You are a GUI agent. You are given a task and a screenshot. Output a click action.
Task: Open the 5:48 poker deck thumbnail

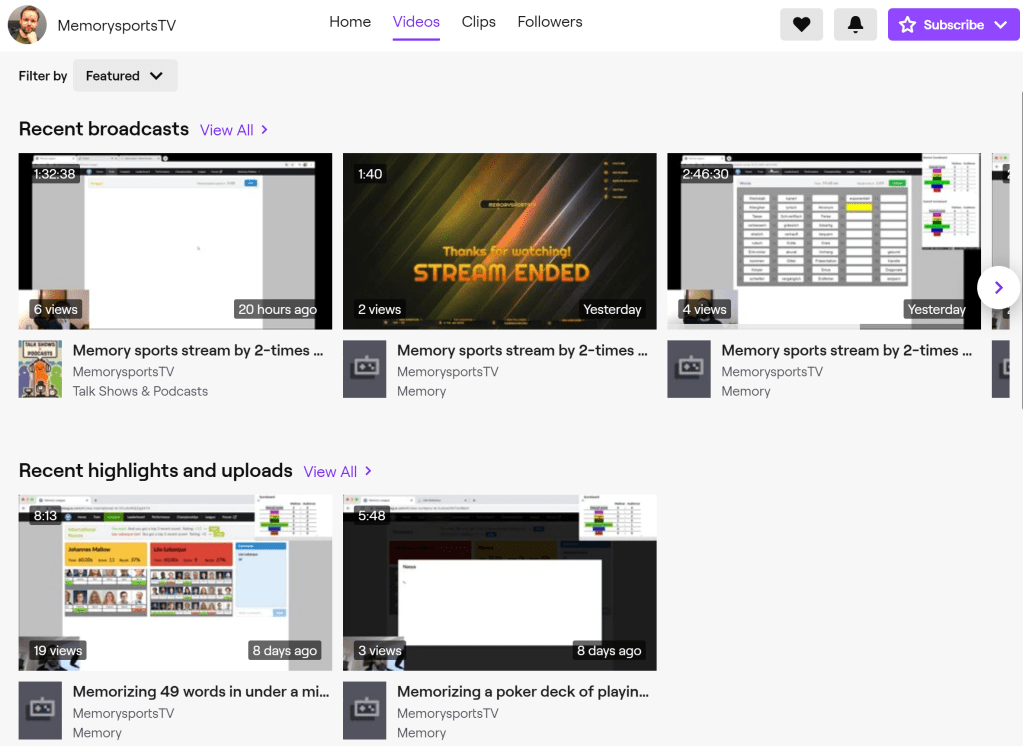pyautogui.click(x=499, y=582)
